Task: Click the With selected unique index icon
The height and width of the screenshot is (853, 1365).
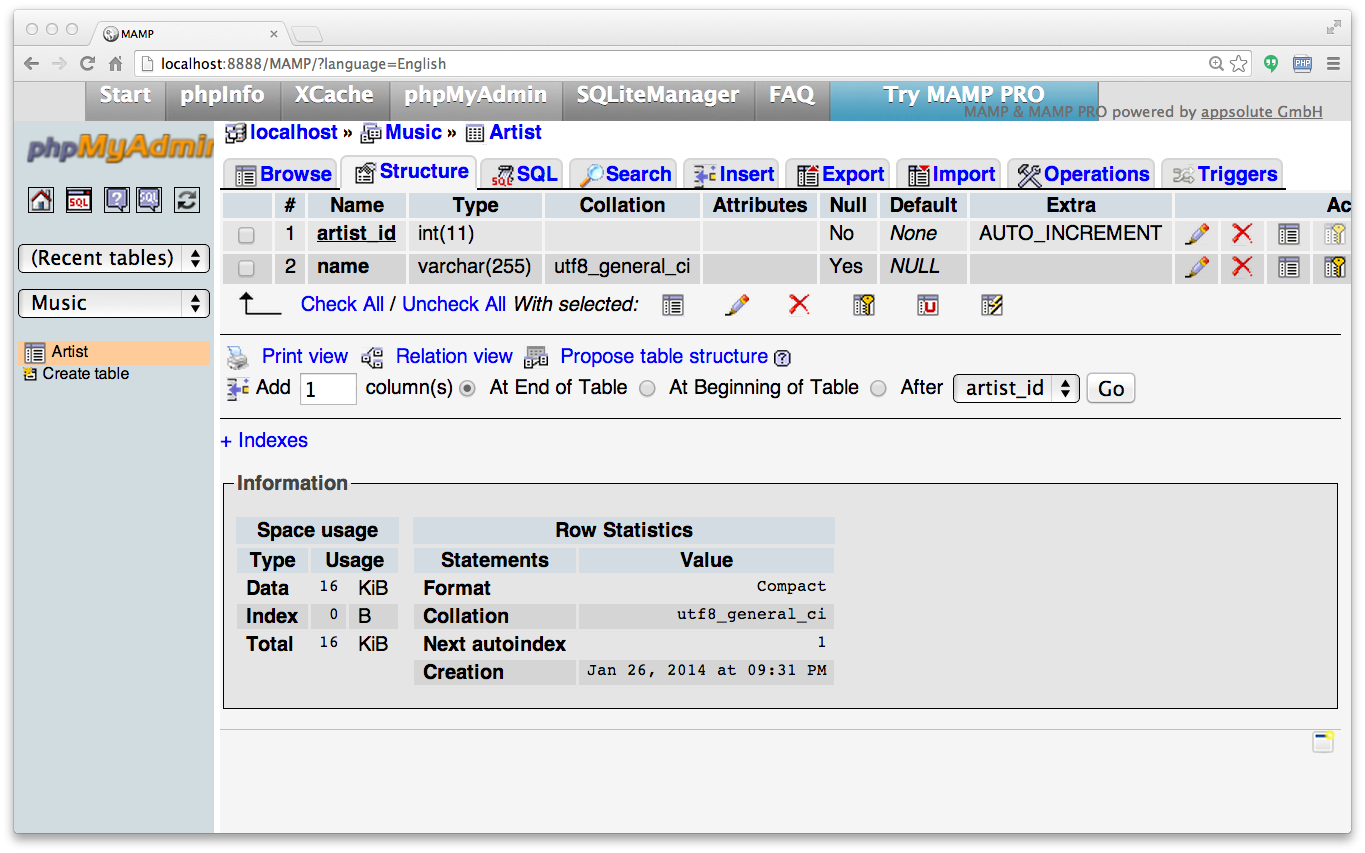Action: click(x=928, y=305)
